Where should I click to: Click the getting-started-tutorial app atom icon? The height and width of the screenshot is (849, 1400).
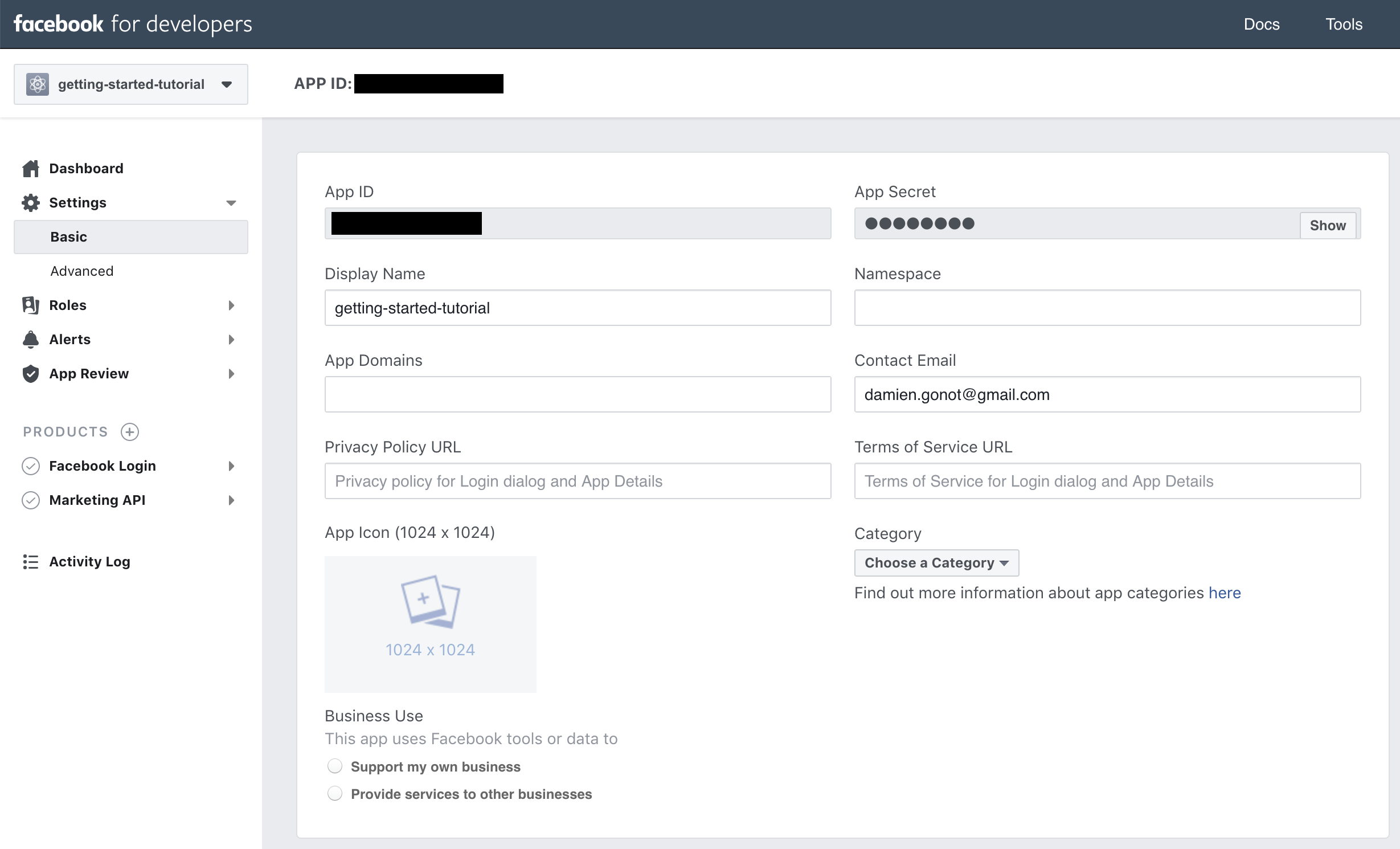(38, 84)
